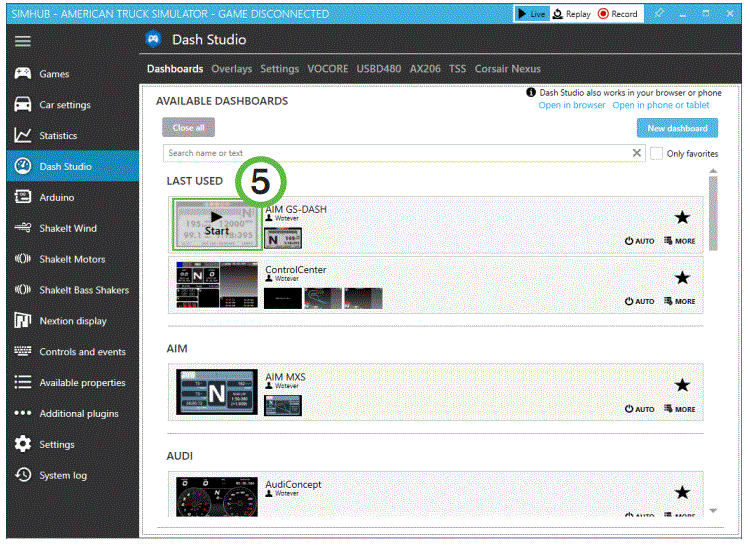Open Available properties list
This screenshot has width=750, height=546.
point(73,382)
